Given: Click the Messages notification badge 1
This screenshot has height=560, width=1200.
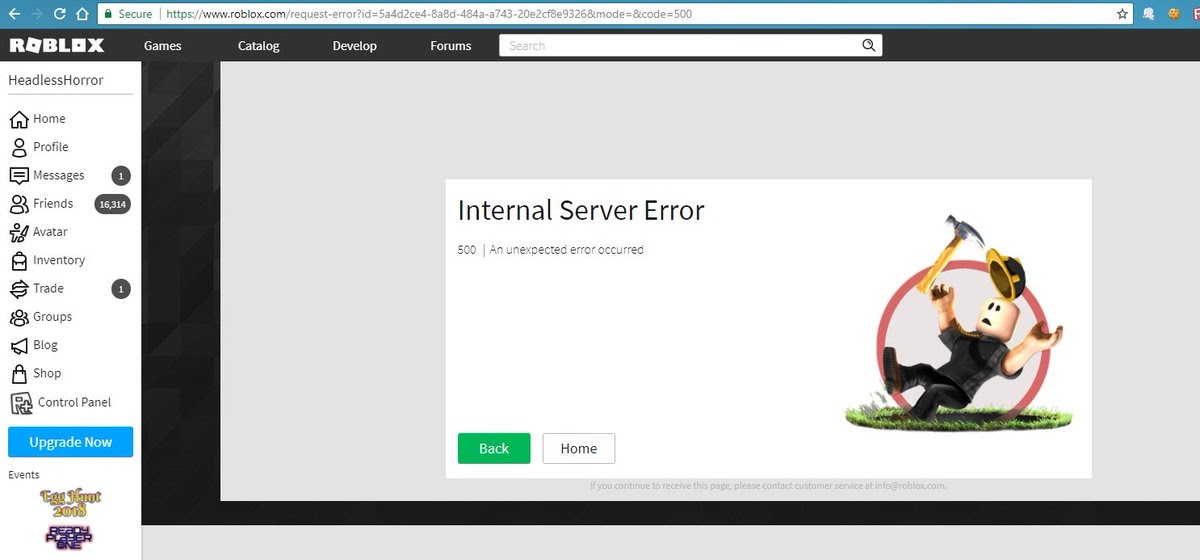Looking at the screenshot, I should coord(121,176).
